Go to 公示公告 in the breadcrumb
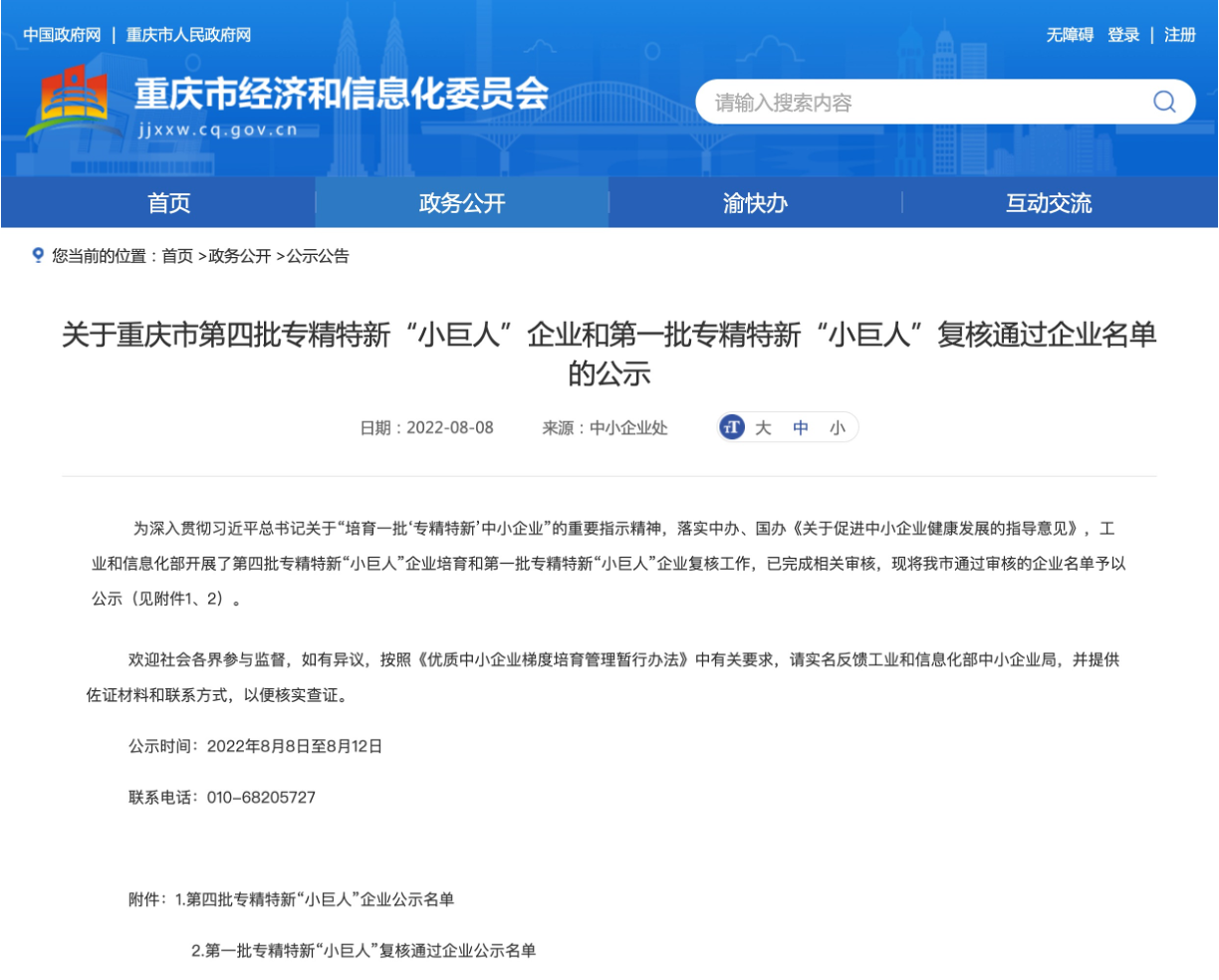Viewport: 1219px width, 980px height. coord(318,256)
